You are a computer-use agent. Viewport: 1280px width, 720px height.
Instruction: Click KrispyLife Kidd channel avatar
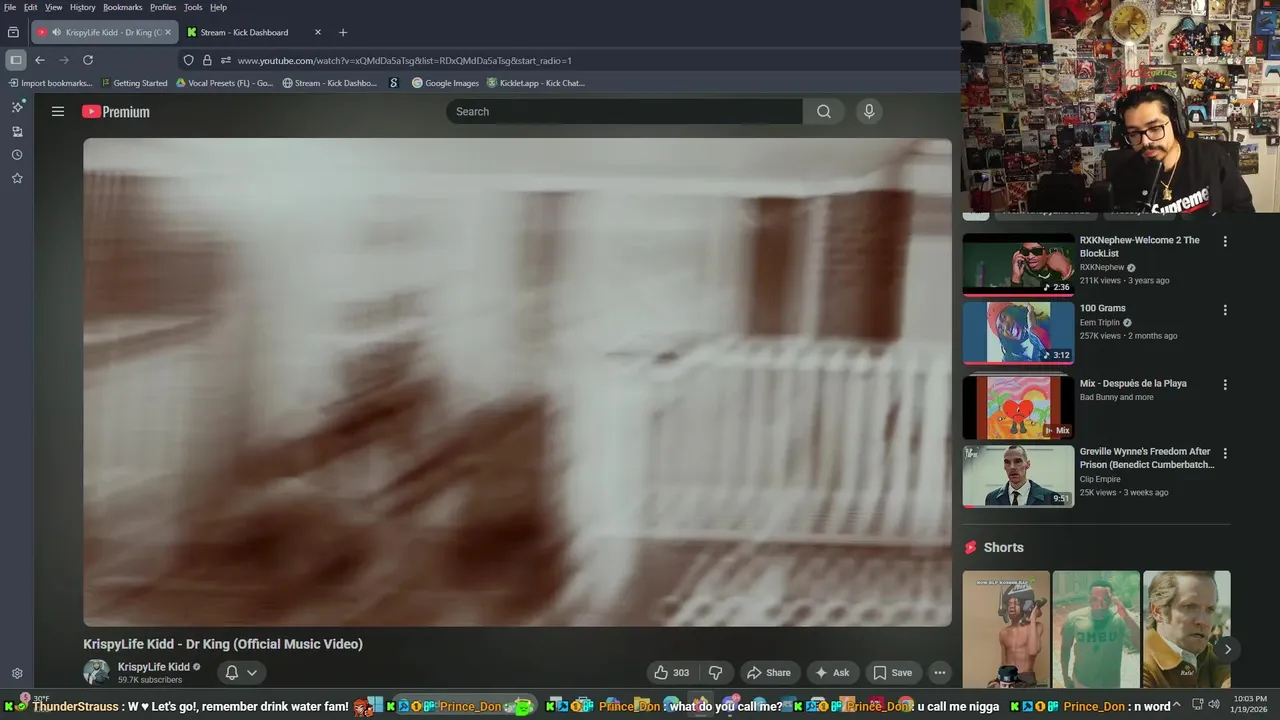(x=96, y=672)
